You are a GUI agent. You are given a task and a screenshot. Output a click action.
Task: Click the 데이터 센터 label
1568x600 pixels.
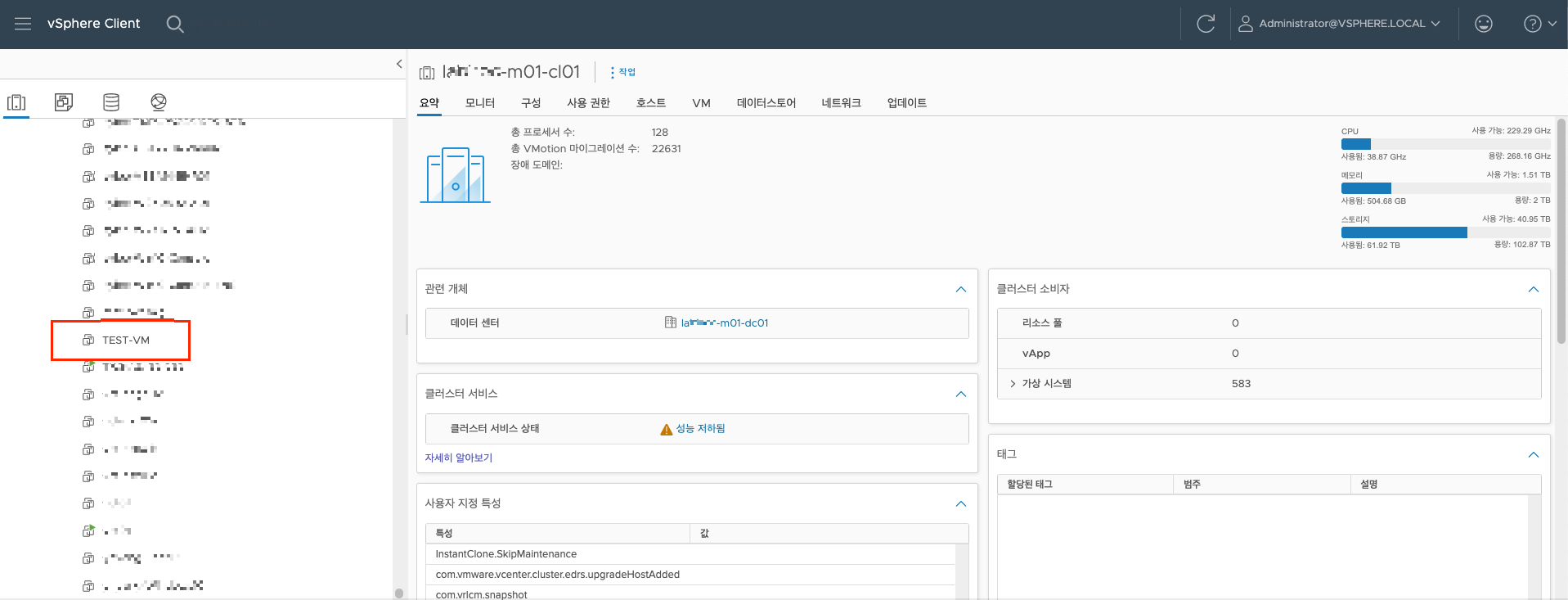click(474, 323)
